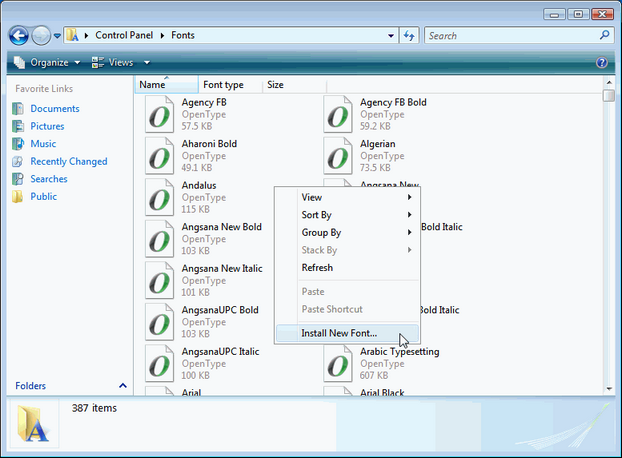
Task: Click the Pictures icon in sidebar
Action: 18,126
